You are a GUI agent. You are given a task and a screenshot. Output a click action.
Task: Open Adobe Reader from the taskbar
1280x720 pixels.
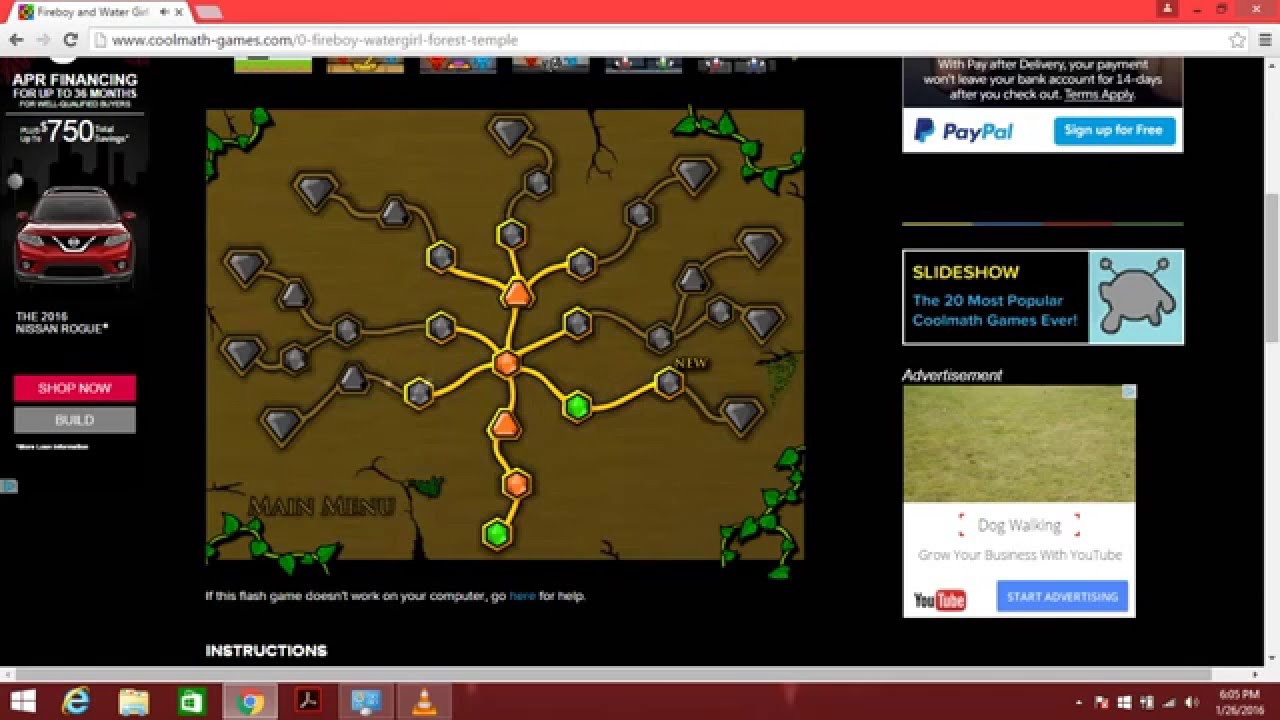click(308, 701)
